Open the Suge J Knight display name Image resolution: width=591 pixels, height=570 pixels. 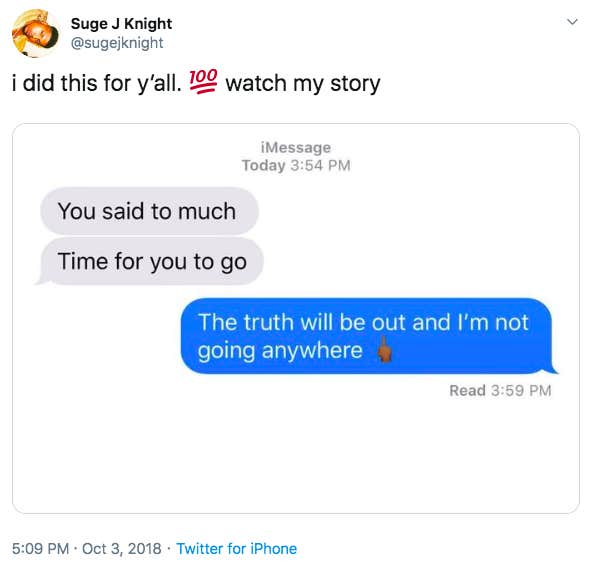coord(121,24)
